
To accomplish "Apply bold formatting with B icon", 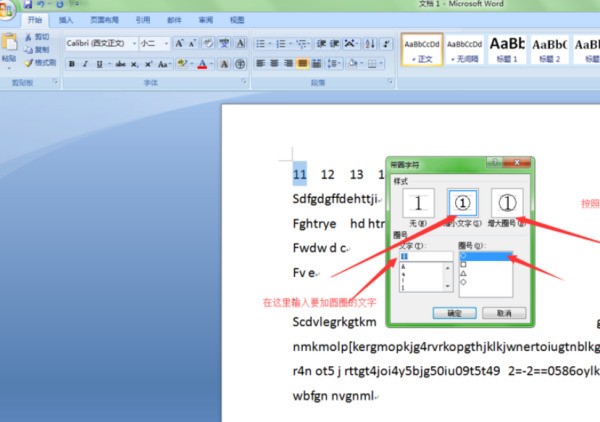I will (x=72, y=63).
